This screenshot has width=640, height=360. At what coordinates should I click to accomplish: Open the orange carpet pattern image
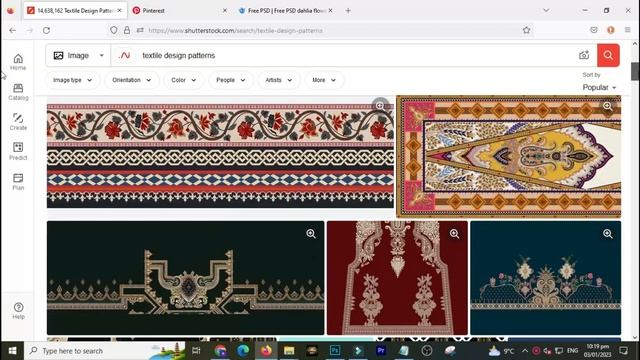point(509,157)
